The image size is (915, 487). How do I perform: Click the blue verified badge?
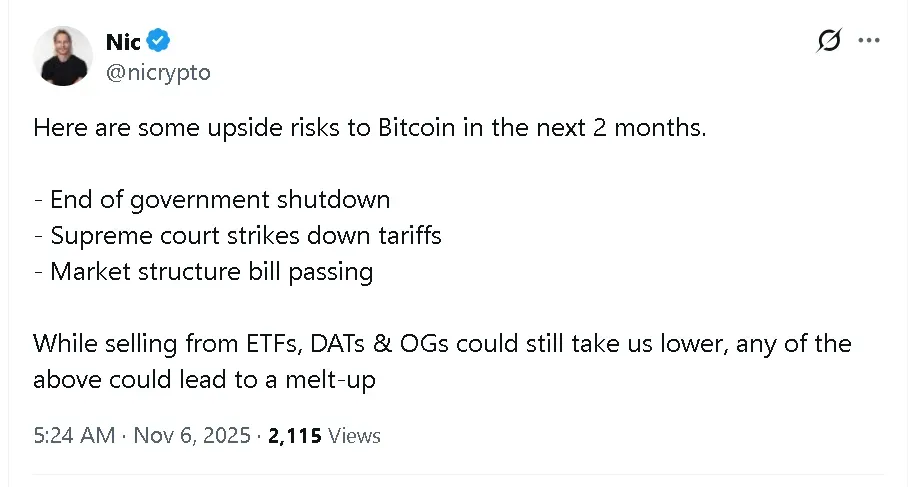point(159,41)
